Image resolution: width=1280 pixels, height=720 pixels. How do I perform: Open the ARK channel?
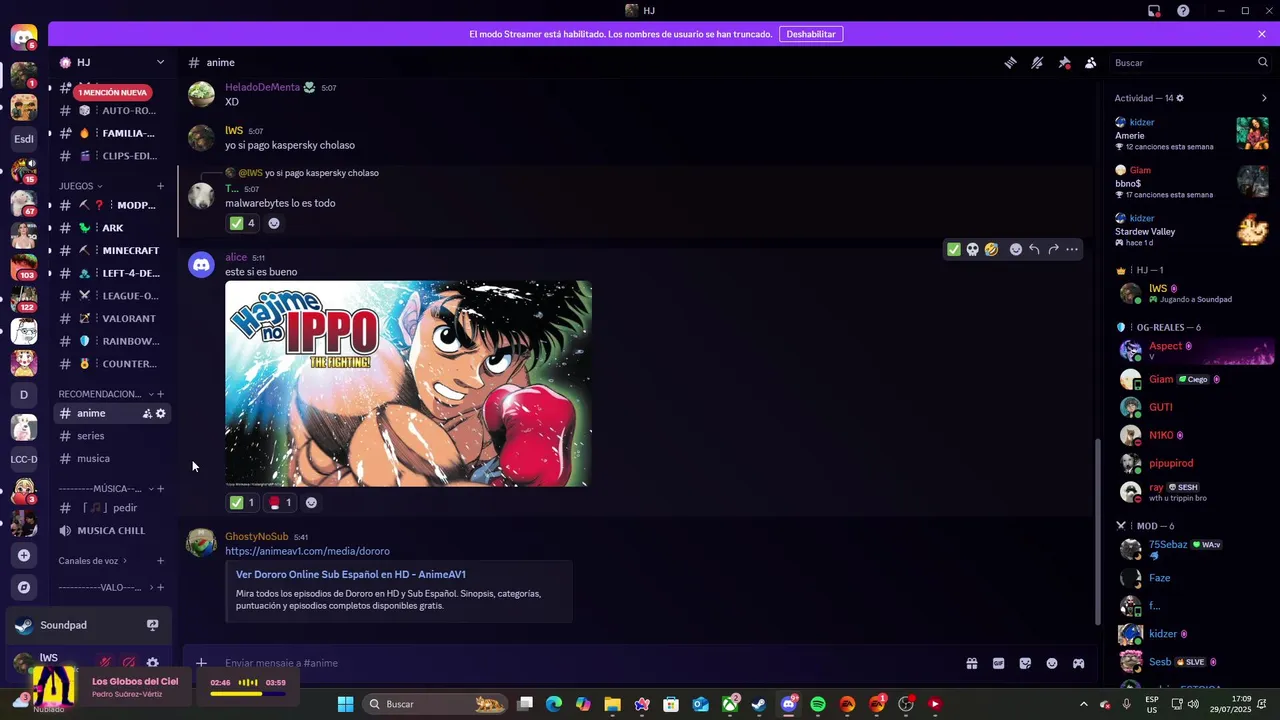pos(111,228)
